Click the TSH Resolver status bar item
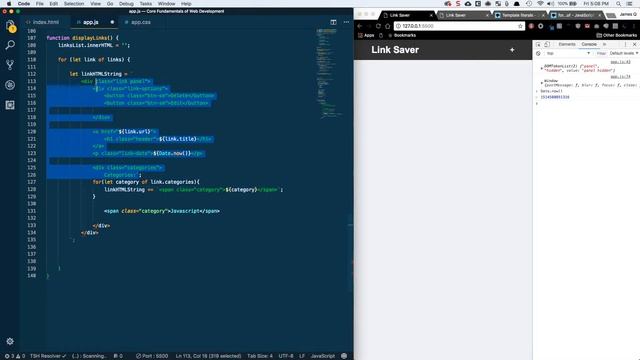Viewport: 640px width, 360px height. (x=48, y=356)
